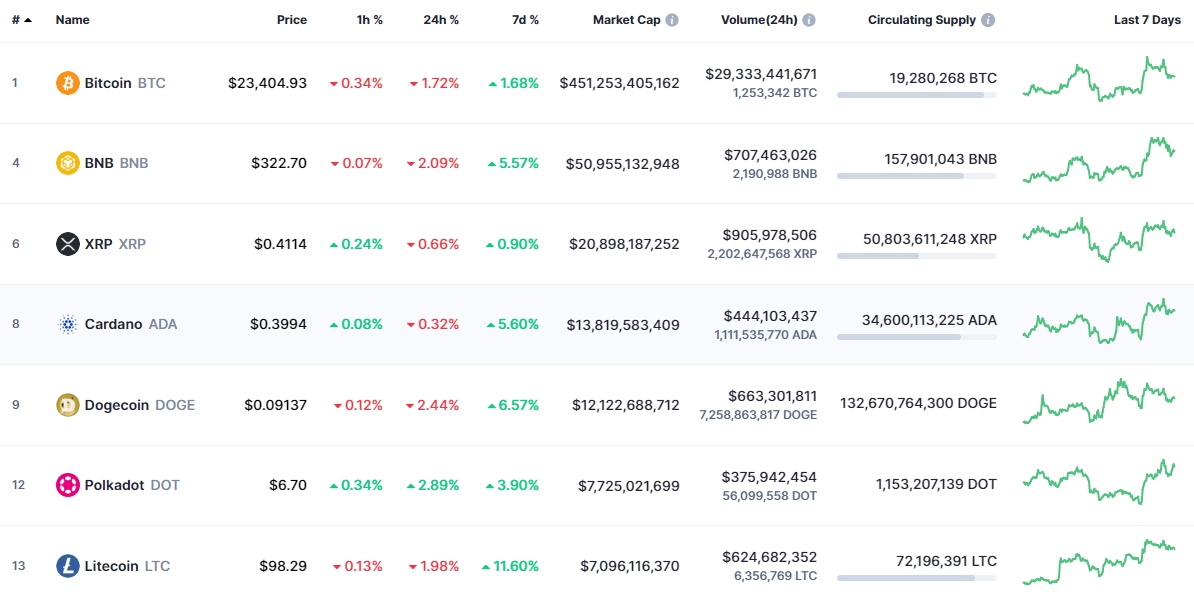Sort table by Volume(24h) header
The height and width of the screenshot is (601, 1194).
(x=759, y=21)
